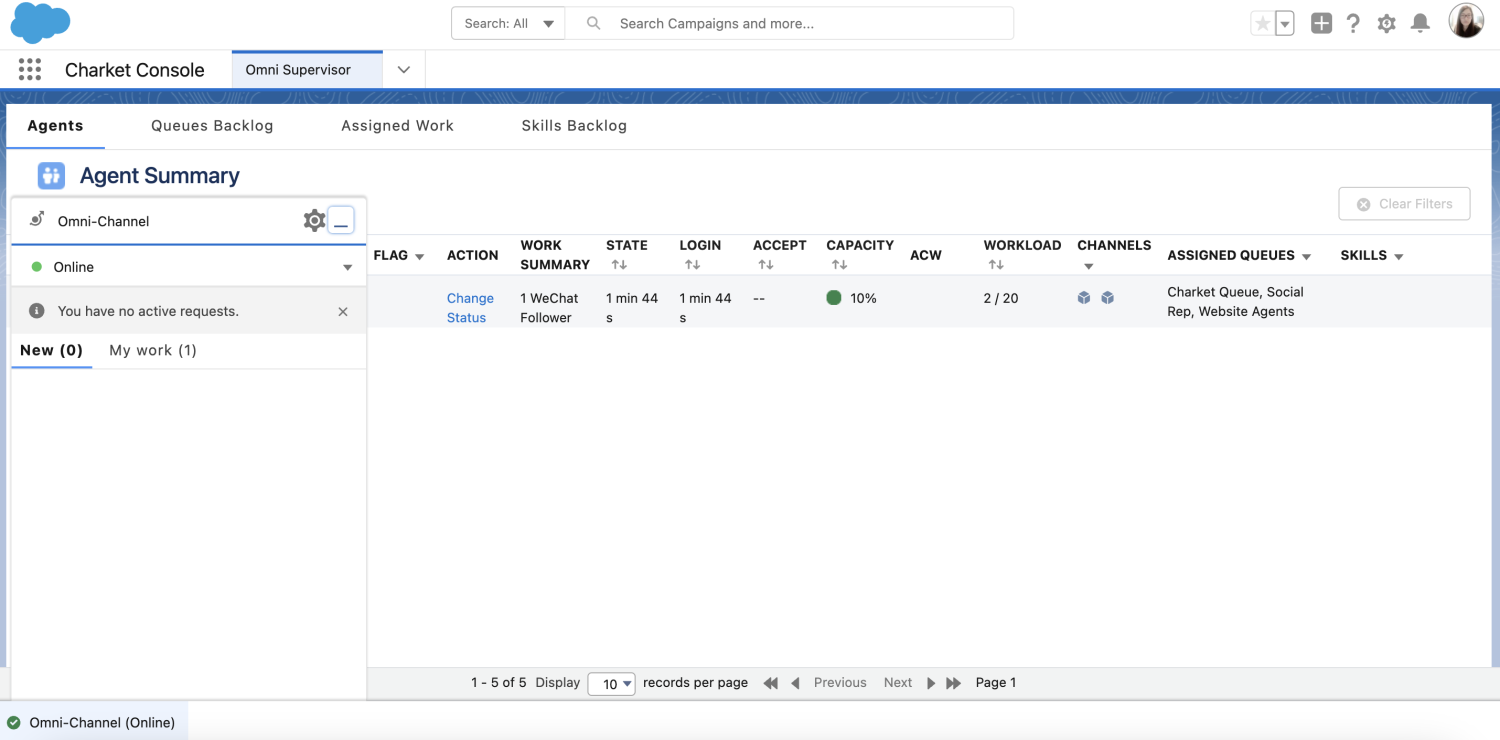Click the green capacity indicator dot
Screen dimensions: 1500x740
(x=834, y=297)
